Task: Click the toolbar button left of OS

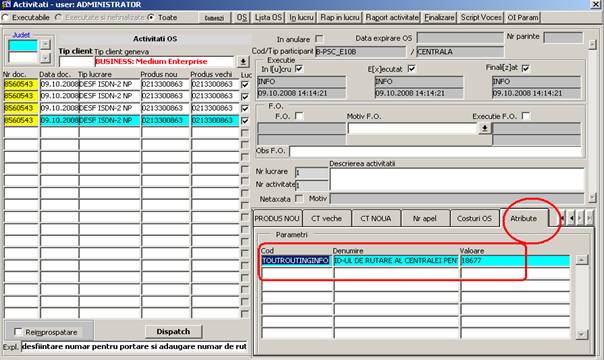Action: coord(214,18)
